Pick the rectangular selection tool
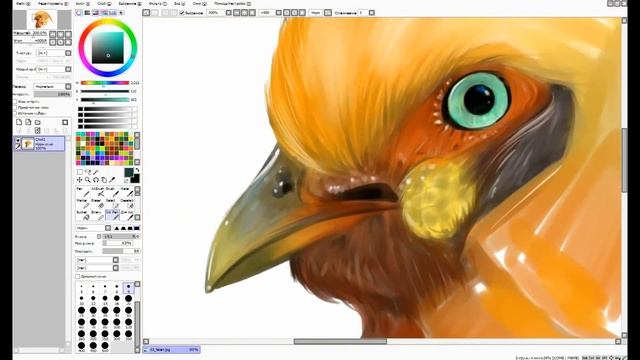This screenshot has height=360, width=640. coord(80,172)
